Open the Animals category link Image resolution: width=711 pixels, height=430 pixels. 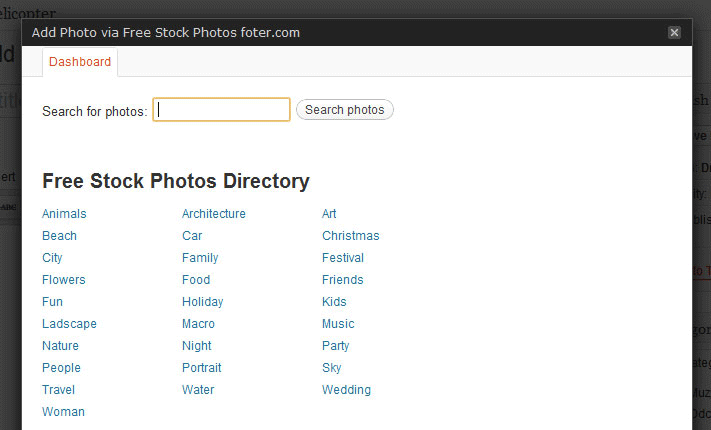pyautogui.click(x=64, y=214)
